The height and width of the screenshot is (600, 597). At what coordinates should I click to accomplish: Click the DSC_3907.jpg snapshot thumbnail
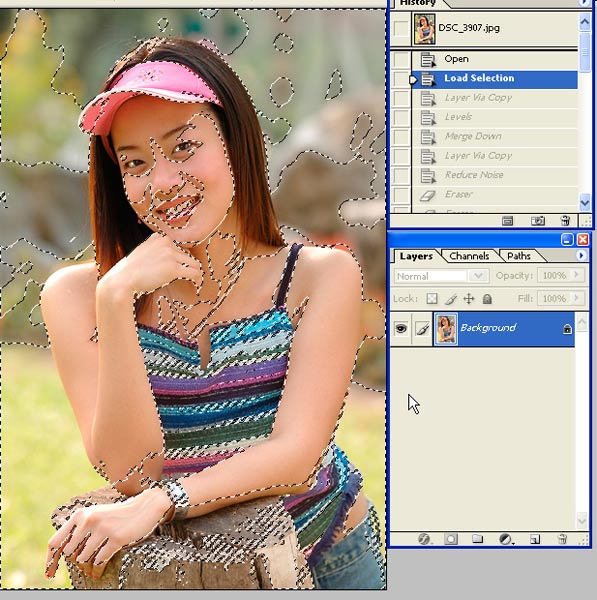424,29
